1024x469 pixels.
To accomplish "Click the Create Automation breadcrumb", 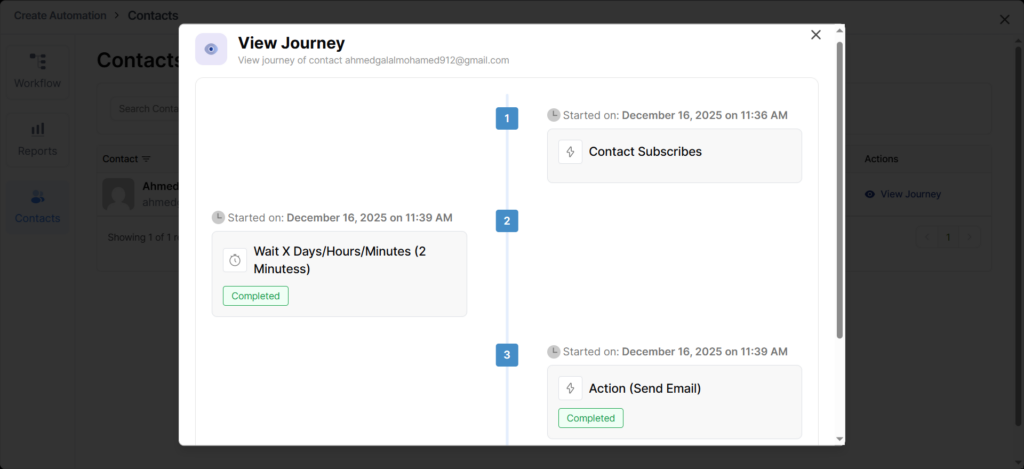I will [x=59, y=16].
